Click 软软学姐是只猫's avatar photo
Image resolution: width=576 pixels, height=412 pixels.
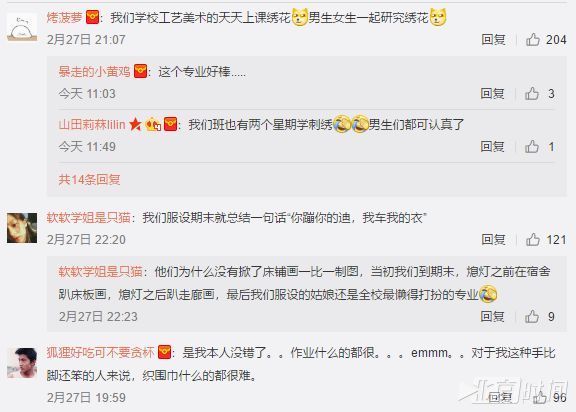[22, 228]
